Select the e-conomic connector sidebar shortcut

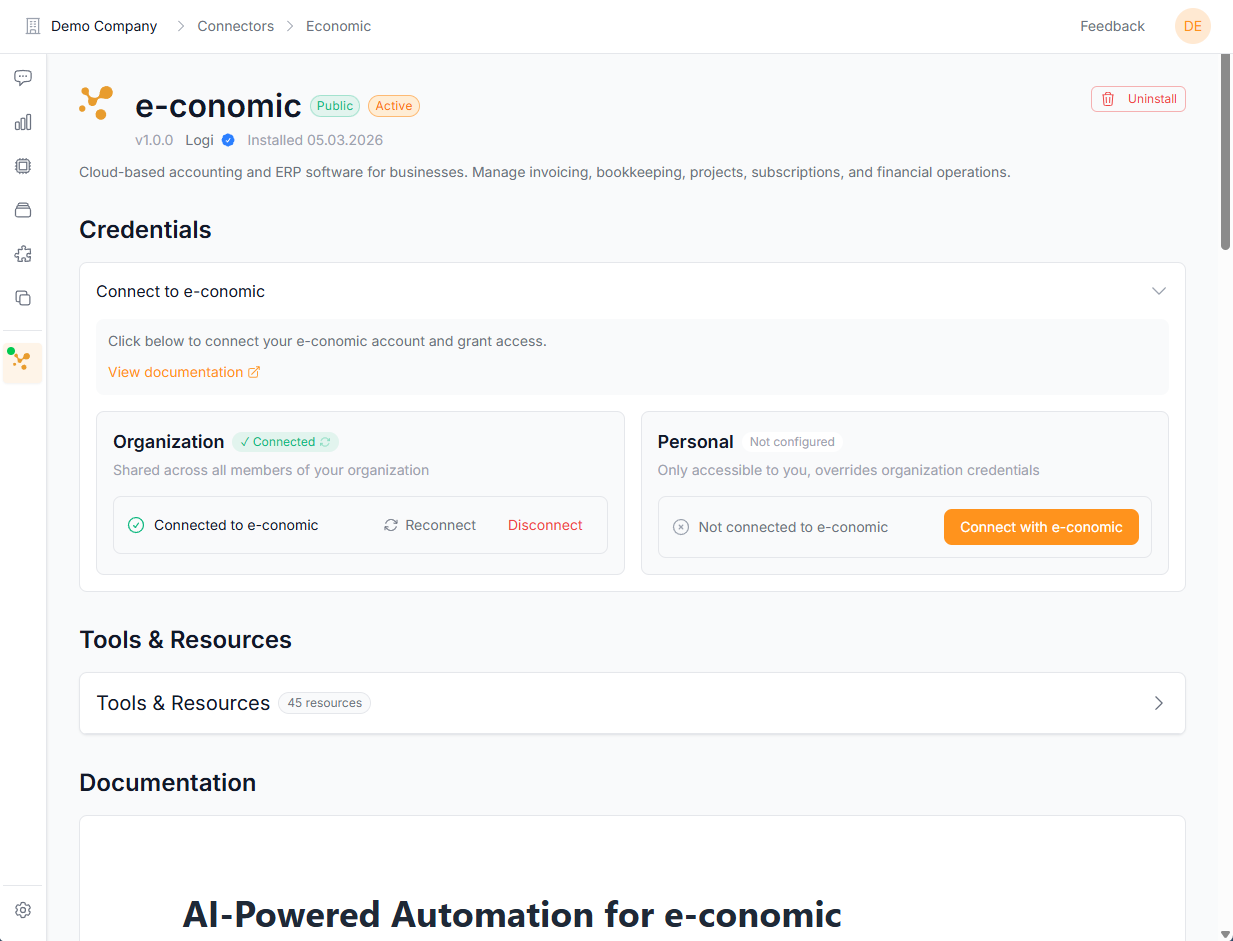(x=22, y=363)
